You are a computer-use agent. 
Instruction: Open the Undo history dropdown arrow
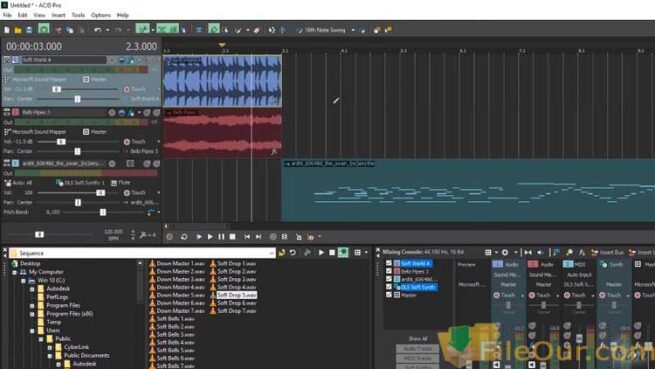tap(107, 30)
